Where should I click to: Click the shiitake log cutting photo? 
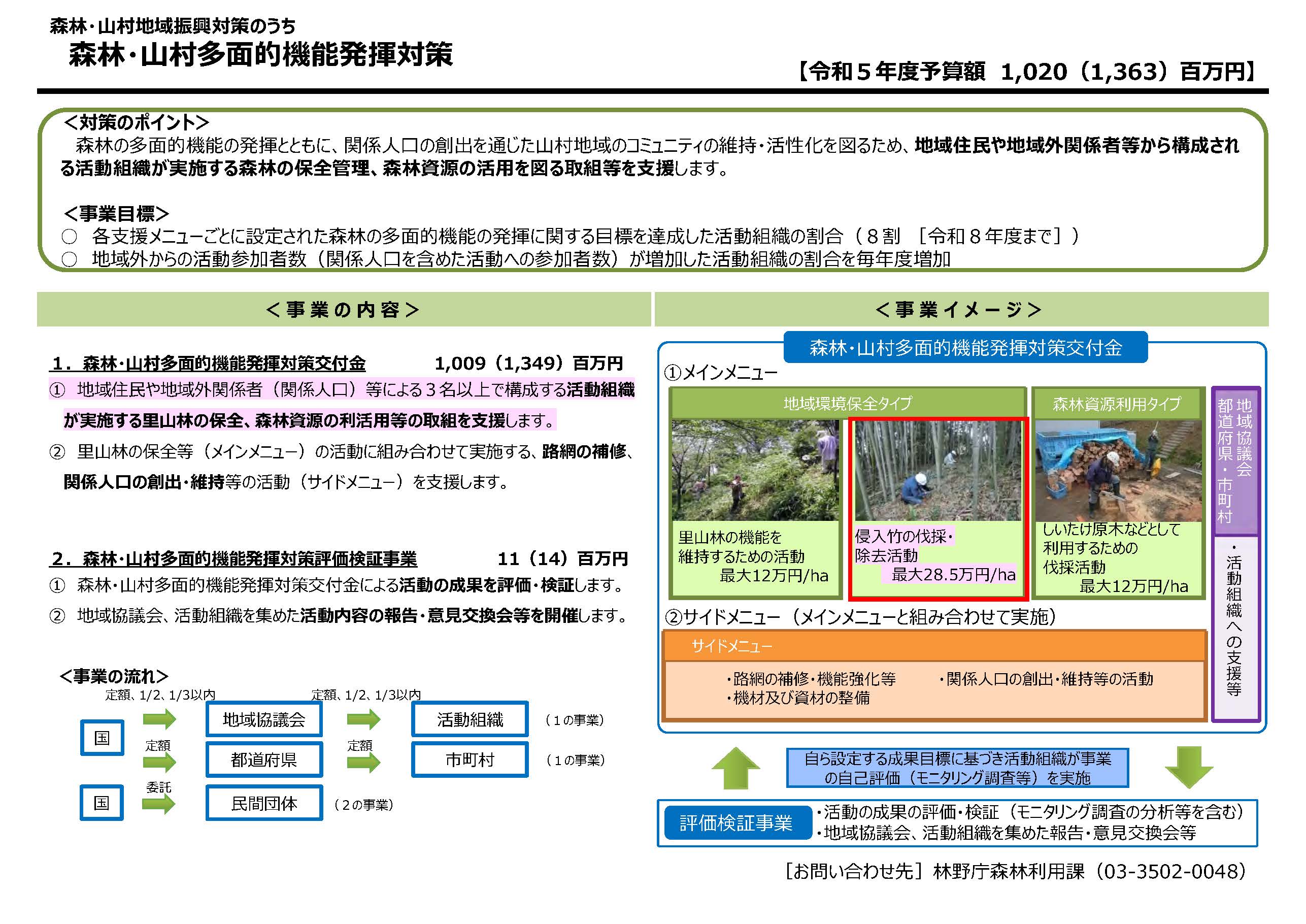point(1118,471)
